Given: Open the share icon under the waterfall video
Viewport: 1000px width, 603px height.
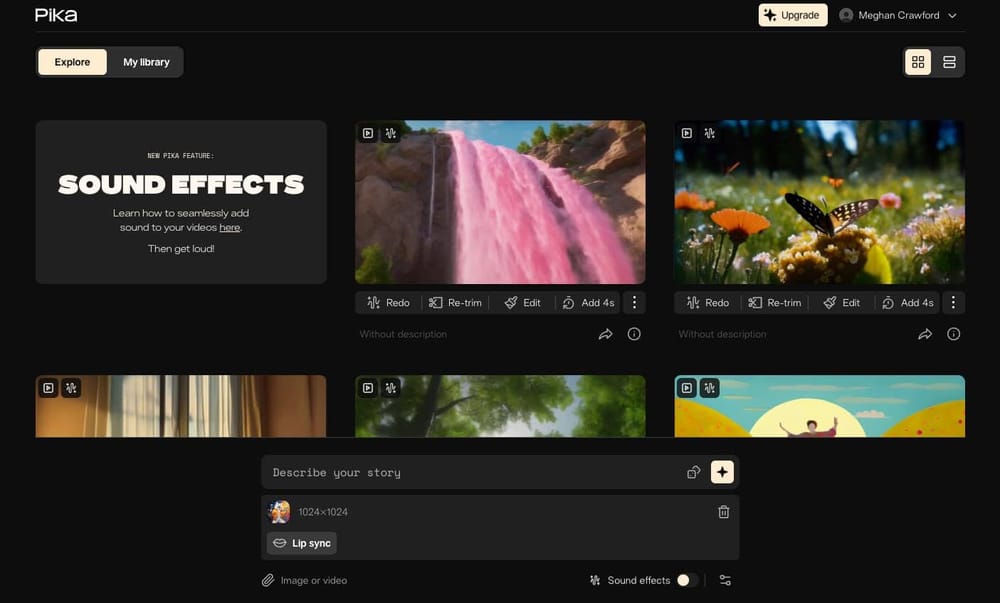Looking at the screenshot, I should [x=606, y=334].
